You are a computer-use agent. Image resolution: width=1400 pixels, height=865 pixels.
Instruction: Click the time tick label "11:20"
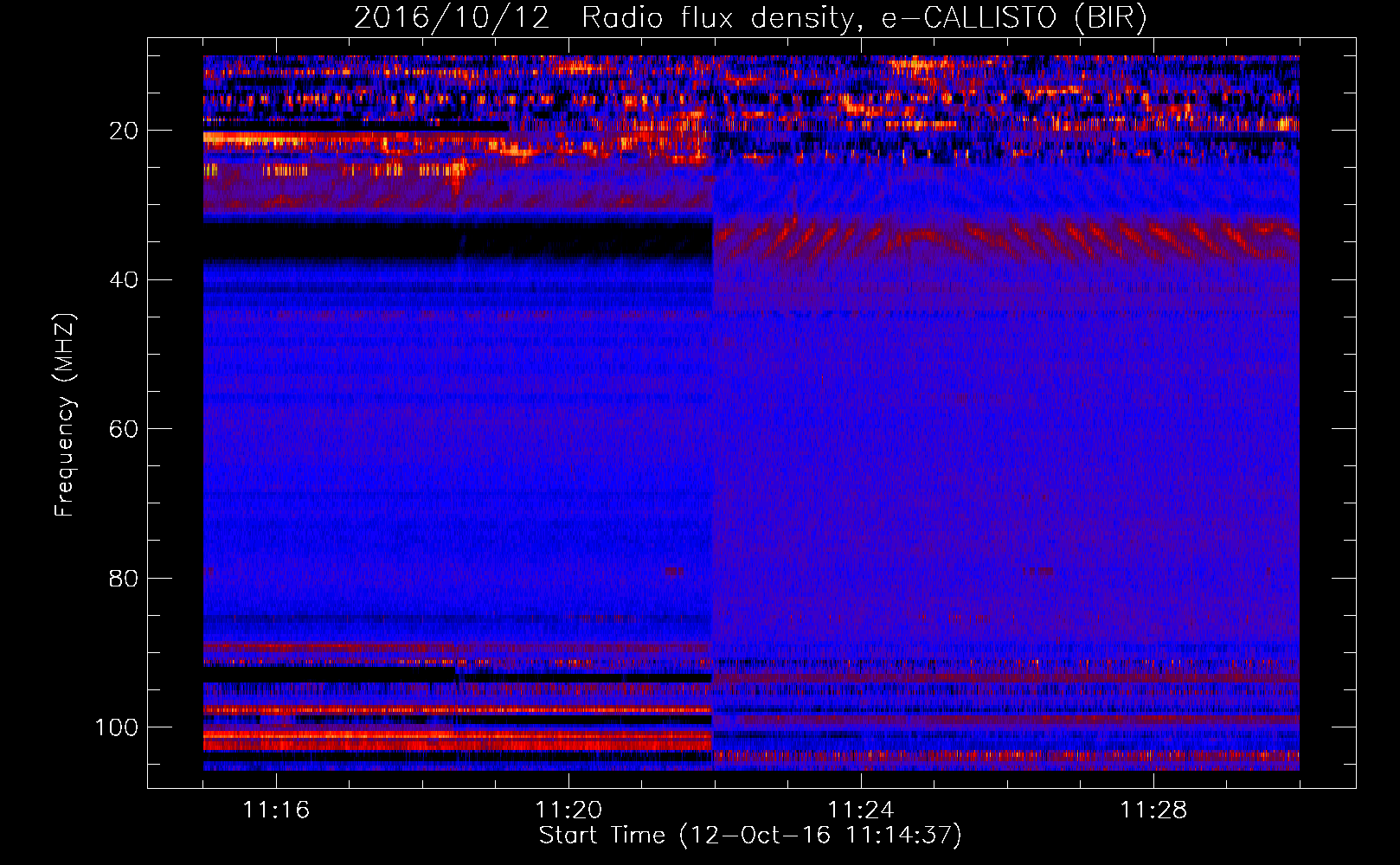(568, 810)
